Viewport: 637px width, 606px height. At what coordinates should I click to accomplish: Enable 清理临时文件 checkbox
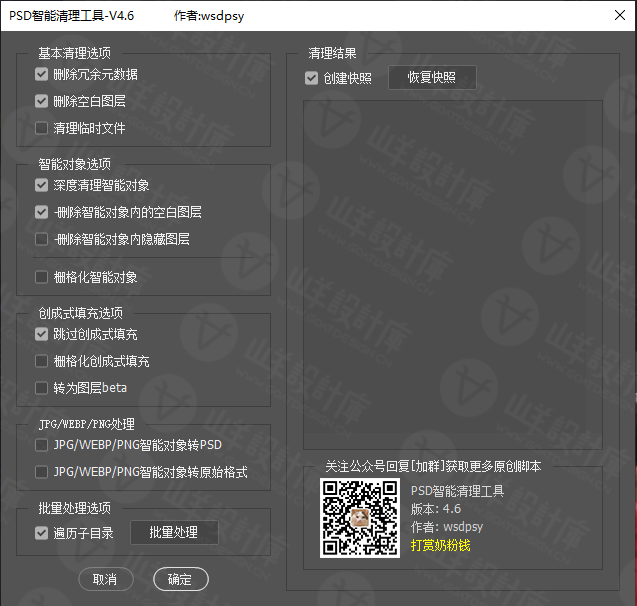pos(41,128)
